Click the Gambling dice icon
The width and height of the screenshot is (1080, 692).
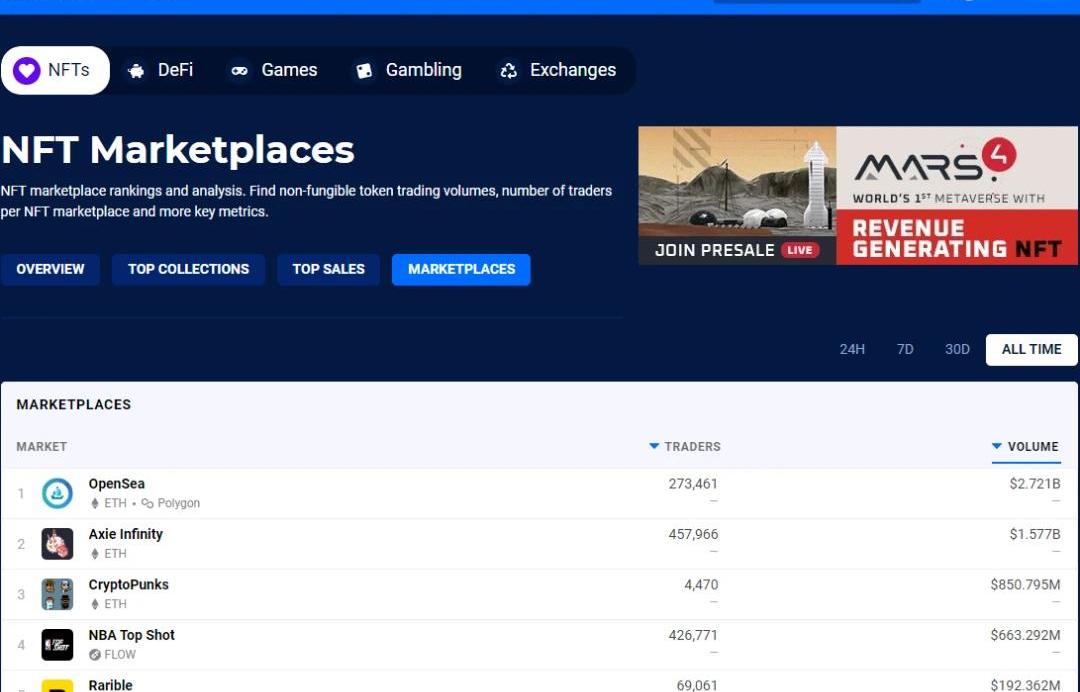click(x=364, y=71)
